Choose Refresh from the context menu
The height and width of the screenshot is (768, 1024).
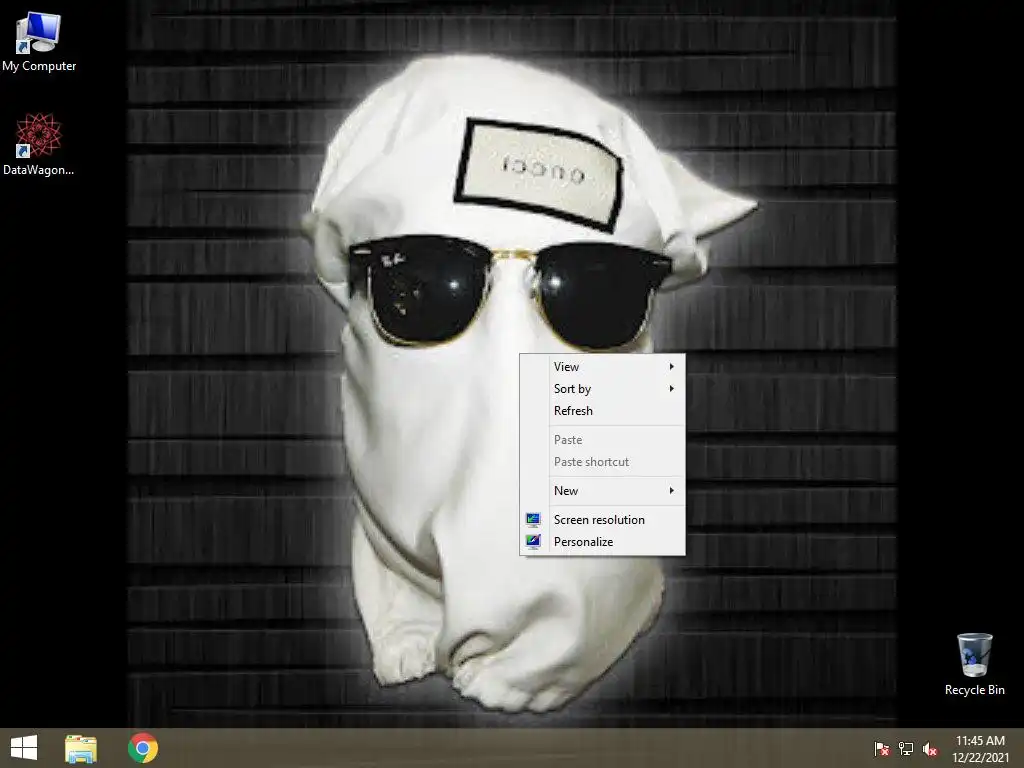(603, 411)
